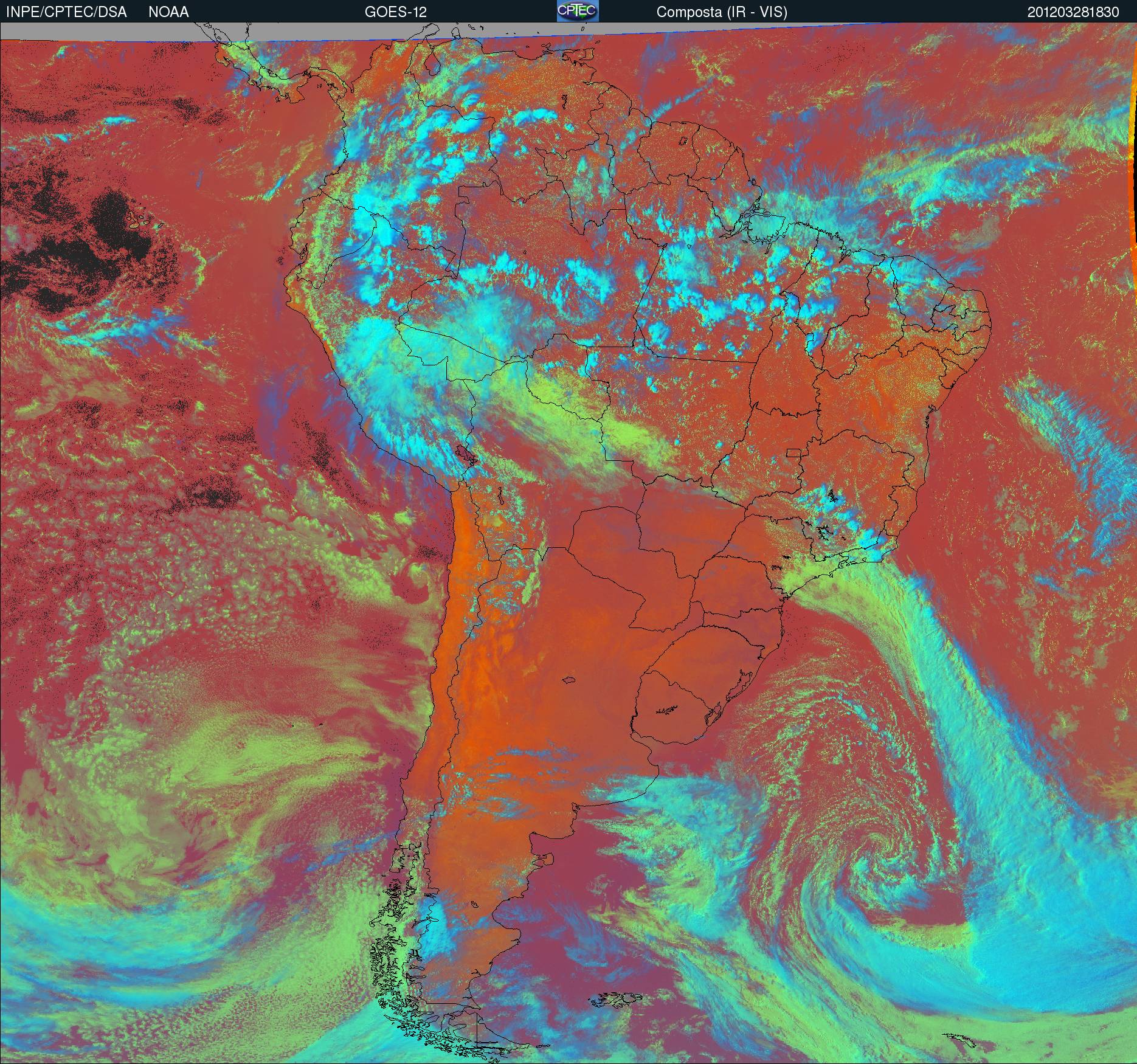Click the INPE/CPTEC/DSA header label
The image size is (1137, 1064).
(x=66, y=12)
